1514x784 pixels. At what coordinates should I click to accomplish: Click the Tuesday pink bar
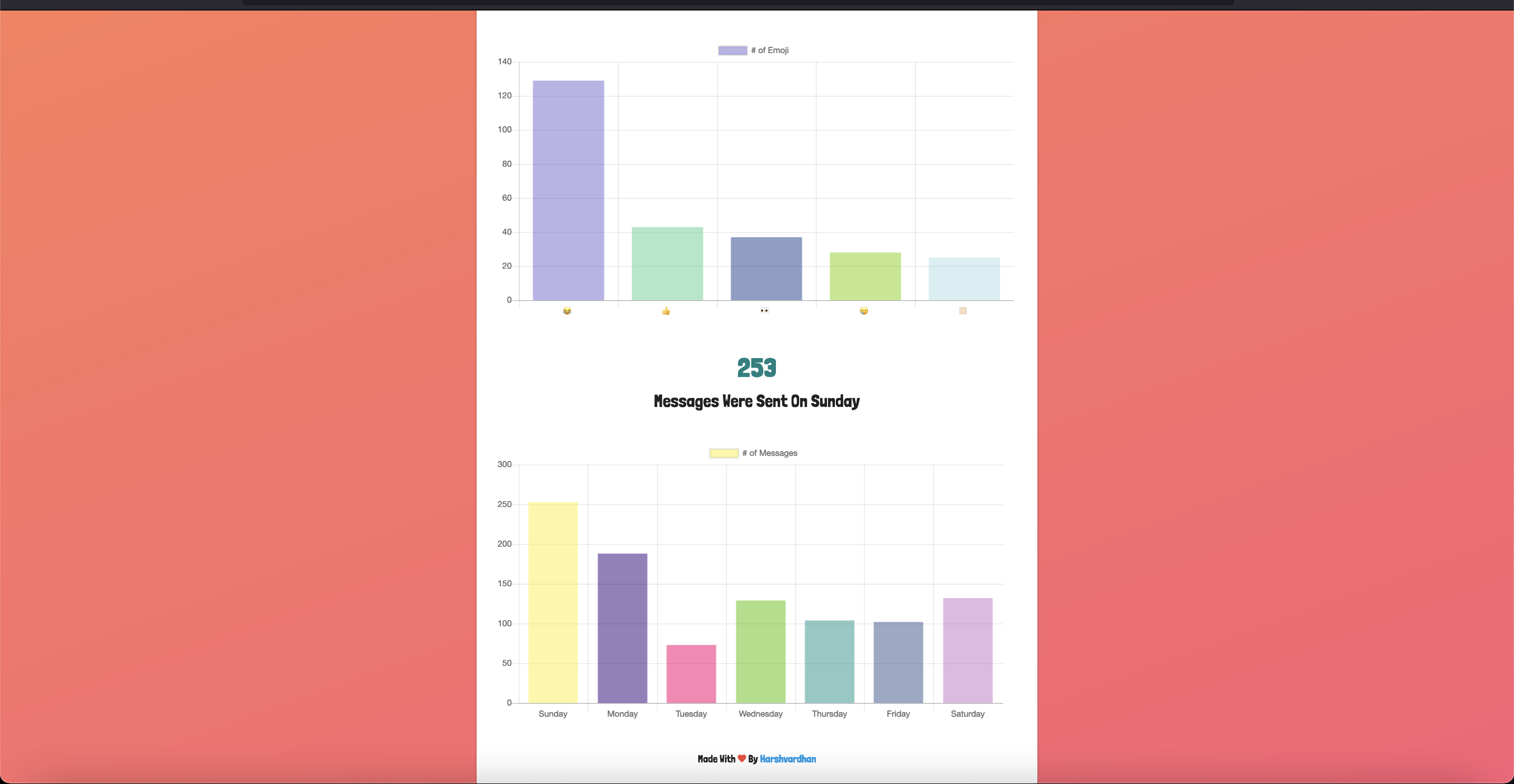tap(691, 673)
